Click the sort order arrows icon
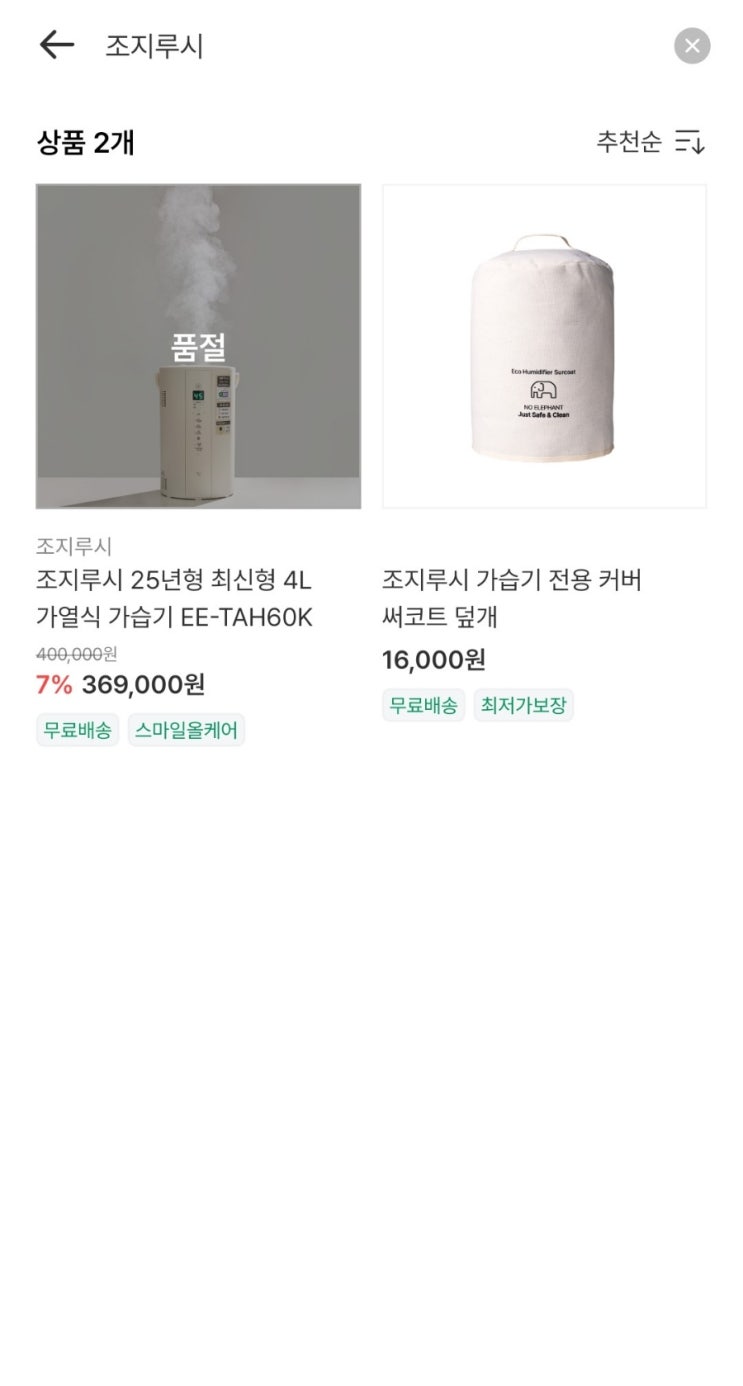Image resolution: width=743 pixels, height=1386 pixels. [x=690, y=142]
